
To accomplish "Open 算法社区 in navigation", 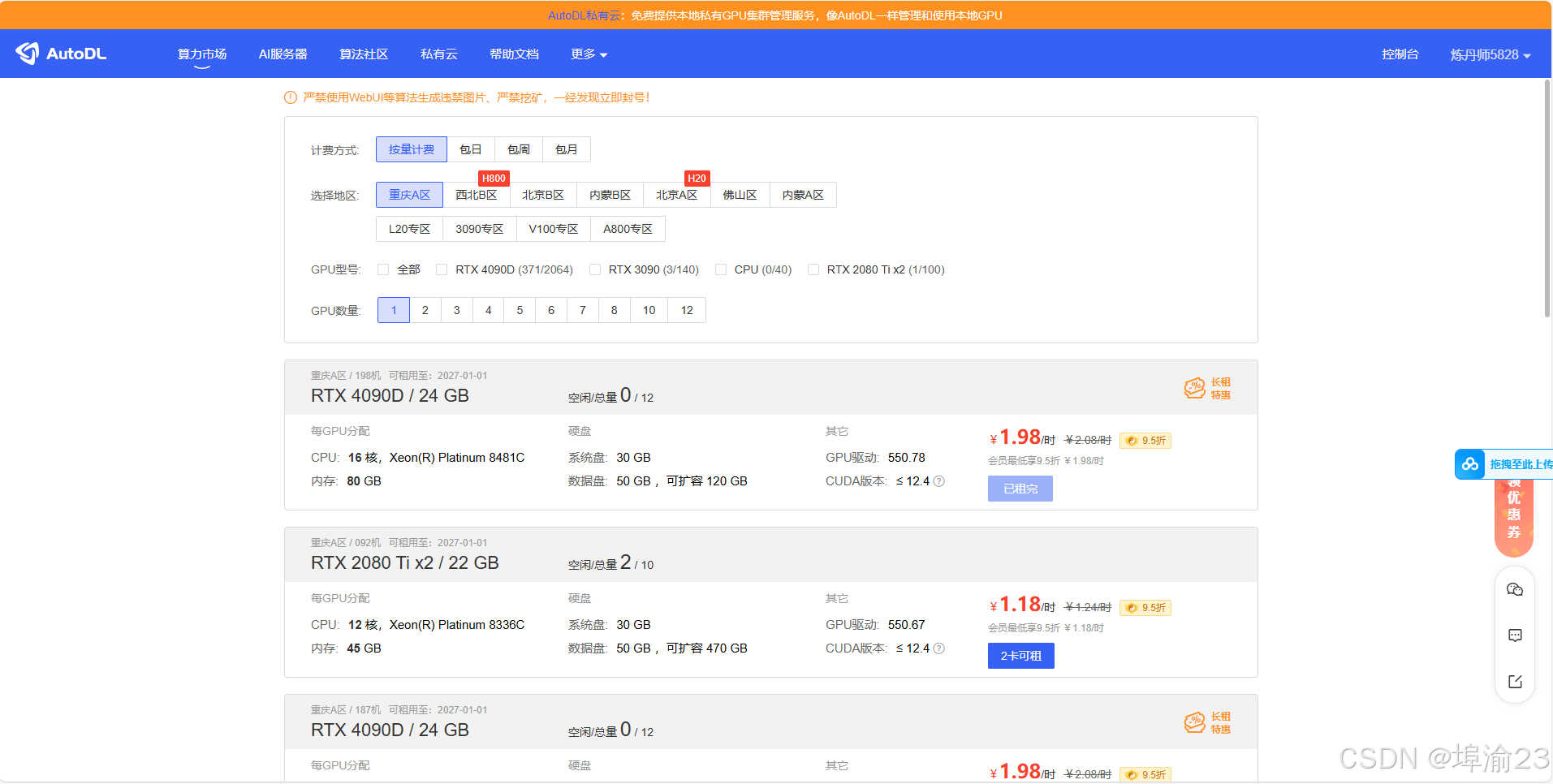I will coord(364,54).
